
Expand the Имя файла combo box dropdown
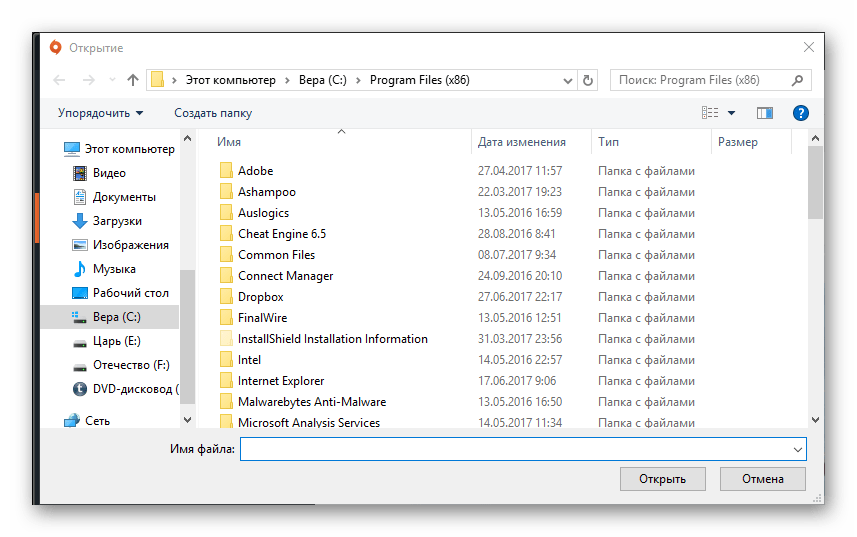(x=798, y=450)
